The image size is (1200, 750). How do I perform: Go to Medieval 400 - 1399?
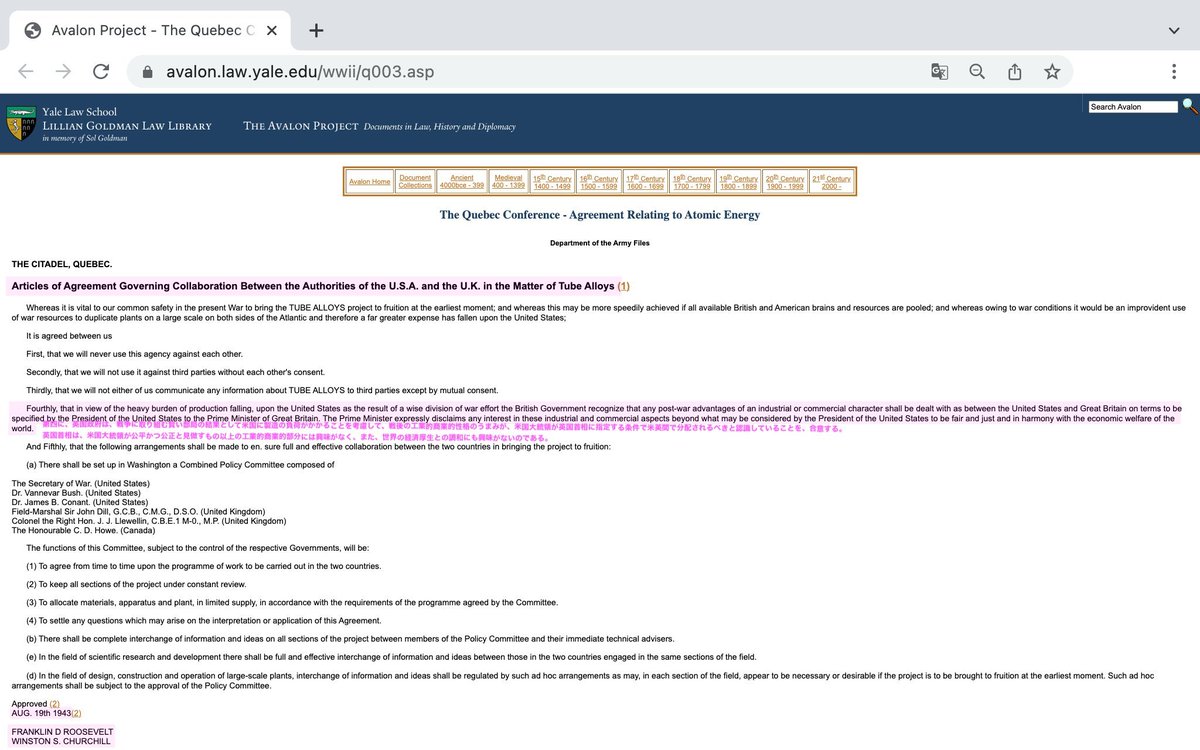[508, 181]
